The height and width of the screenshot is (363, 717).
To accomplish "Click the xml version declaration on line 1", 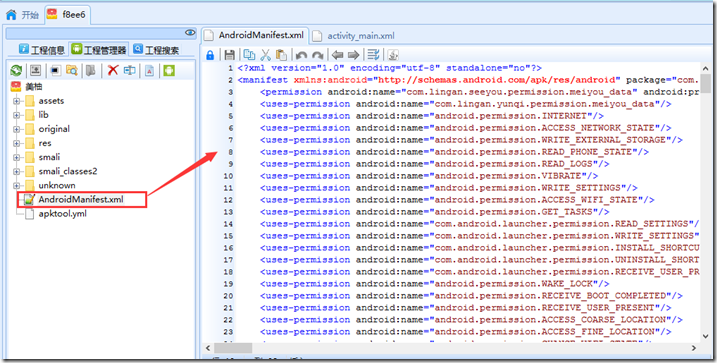I will [390, 68].
